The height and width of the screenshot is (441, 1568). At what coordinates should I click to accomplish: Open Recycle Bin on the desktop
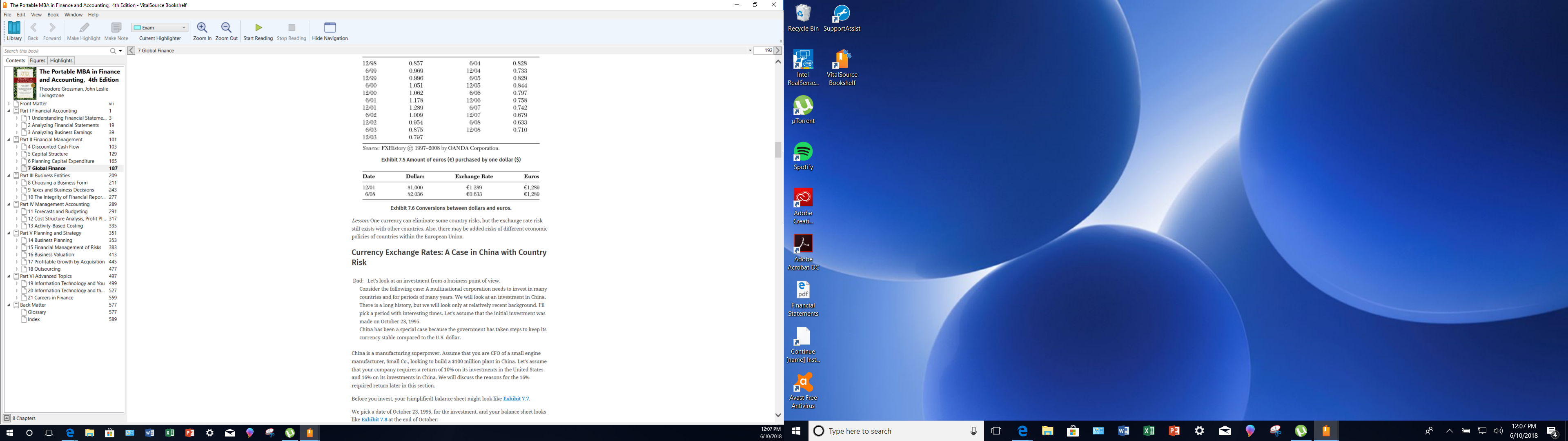[804, 18]
